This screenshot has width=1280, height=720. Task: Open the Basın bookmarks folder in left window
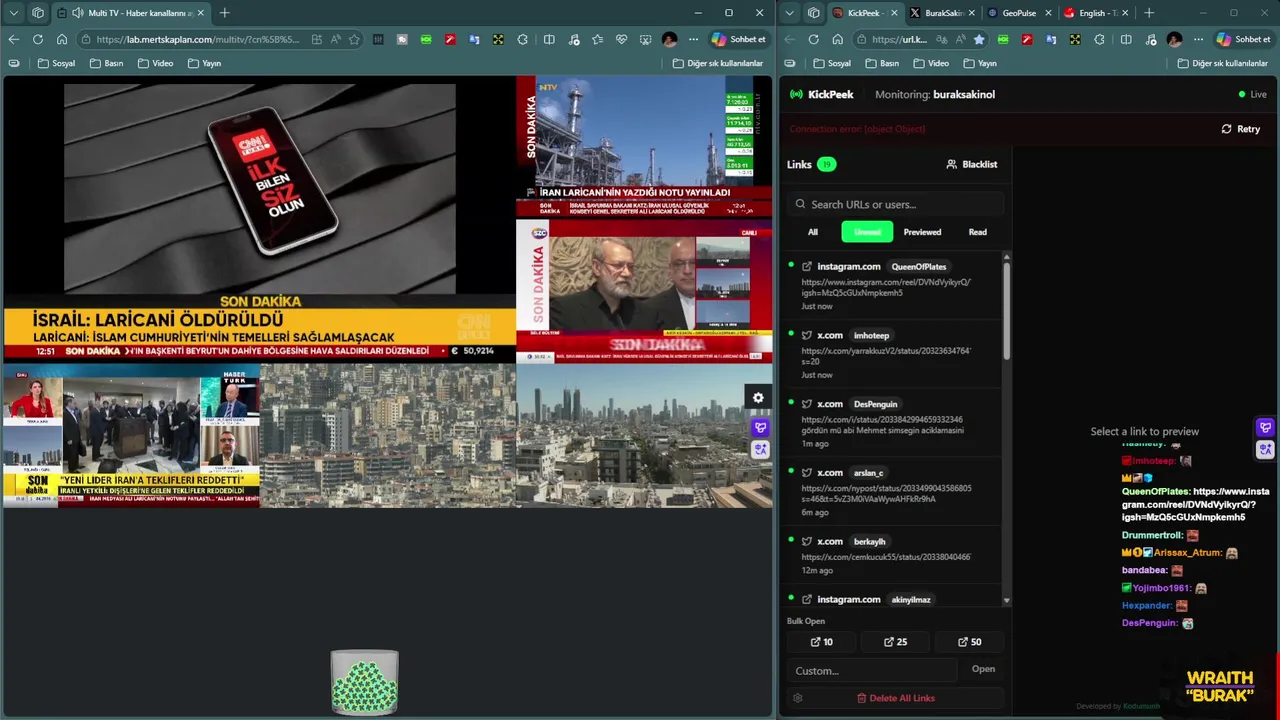pos(106,63)
